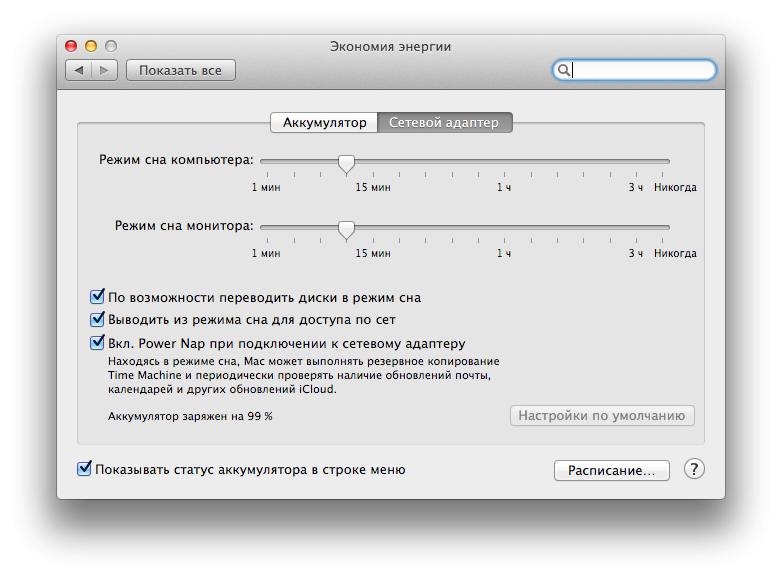Screen dimensions: 782x578
Task: Switch to the Аккумулятор tab
Action: [324, 122]
